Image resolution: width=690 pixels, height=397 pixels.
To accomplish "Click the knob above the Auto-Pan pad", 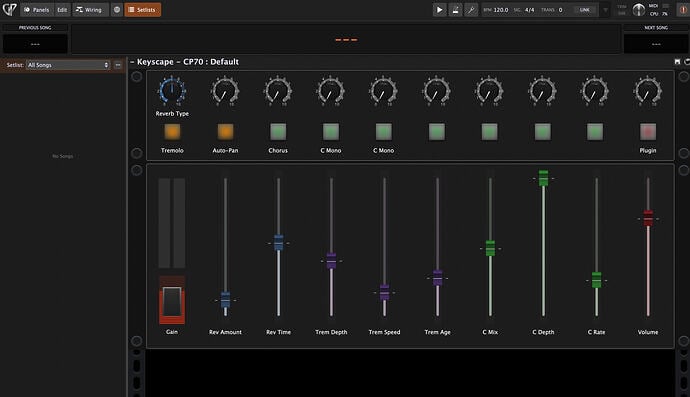I will [225, 91].
